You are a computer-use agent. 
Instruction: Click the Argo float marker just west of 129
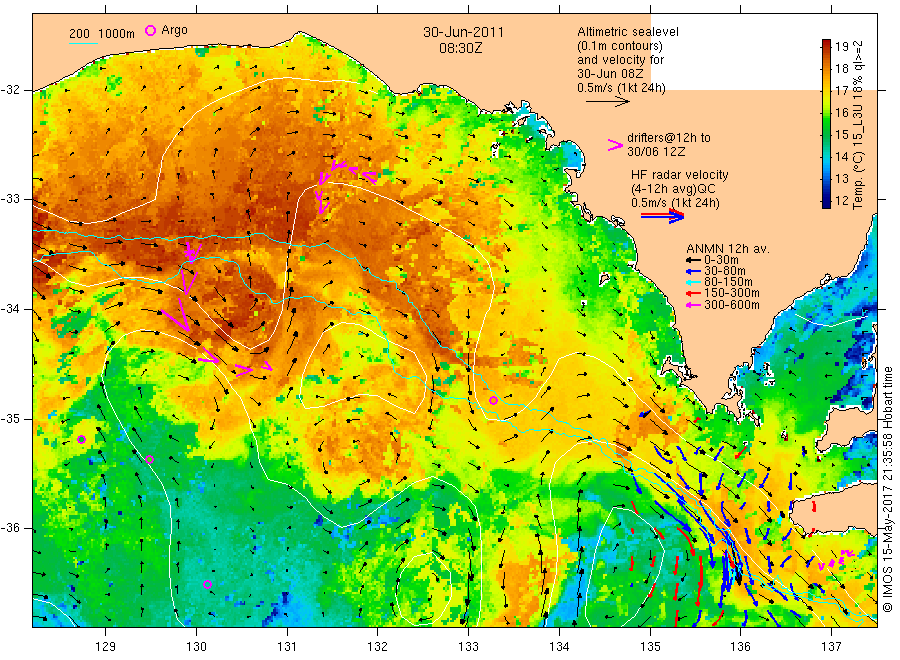tap(82, 440)
